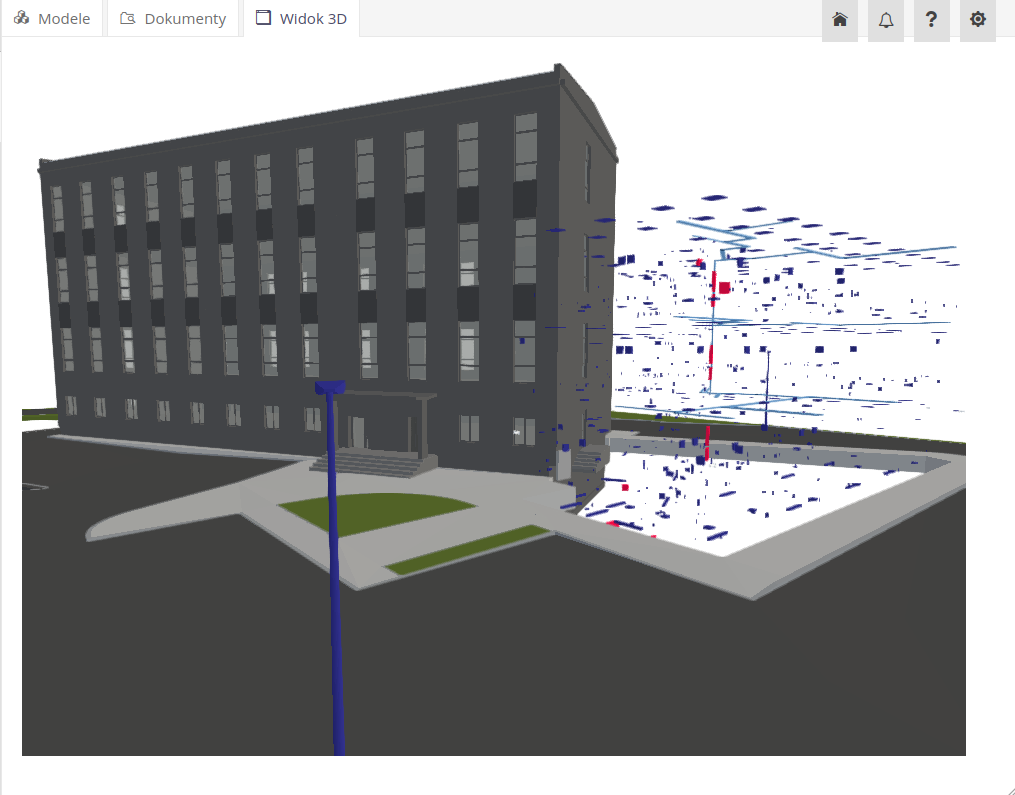Open the Dokumenty tab

173,19
